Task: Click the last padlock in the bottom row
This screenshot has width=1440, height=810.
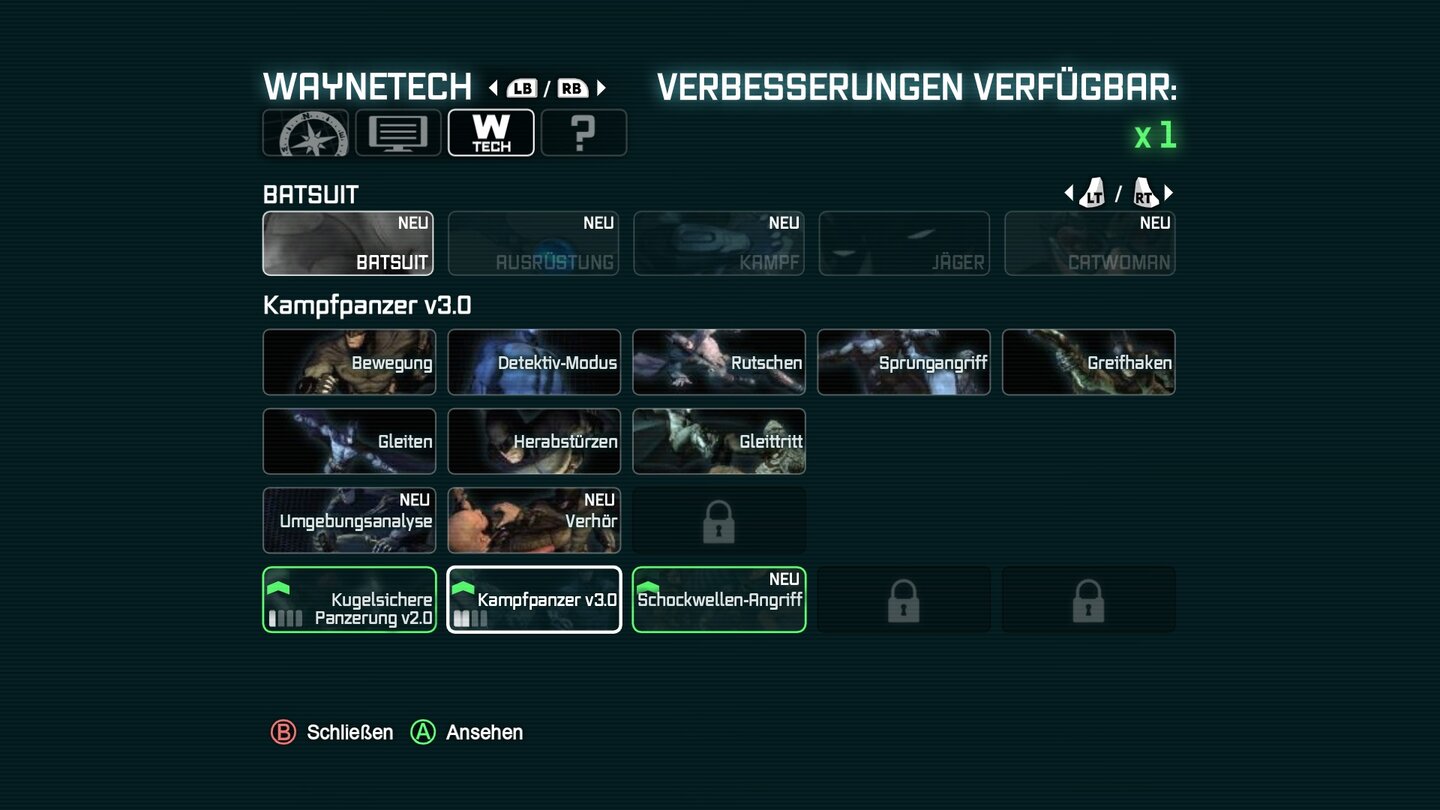Action: coord(1088,601)
